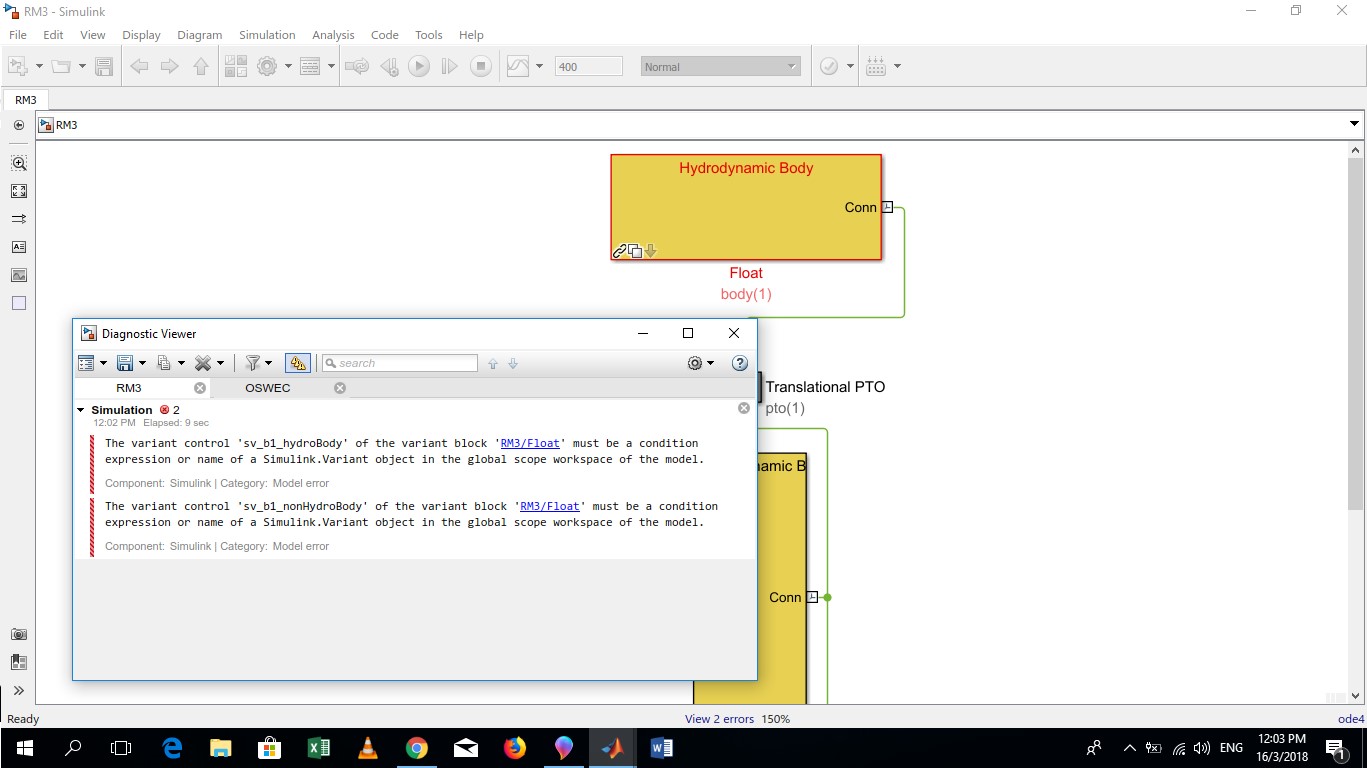
Task: Fit the diagram to the view
Action: pyautogui.click(x=18, y=191)
